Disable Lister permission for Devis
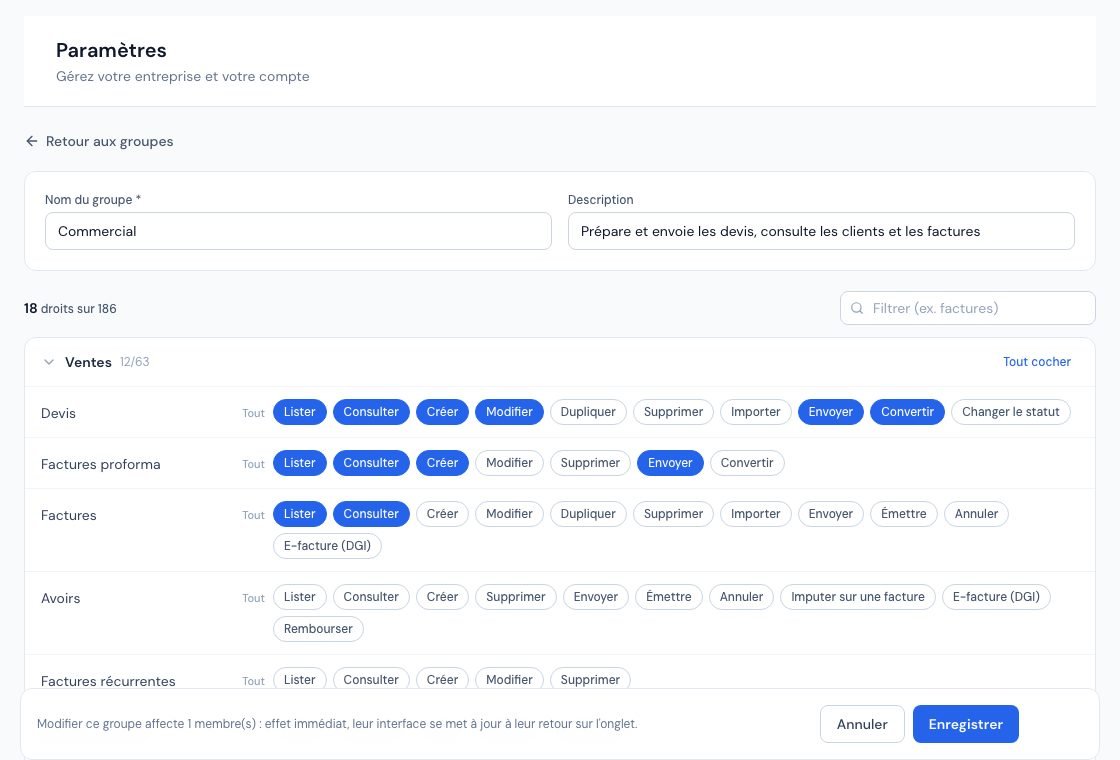The width and height of the screenshot is (1120, 760). [299, 412]
